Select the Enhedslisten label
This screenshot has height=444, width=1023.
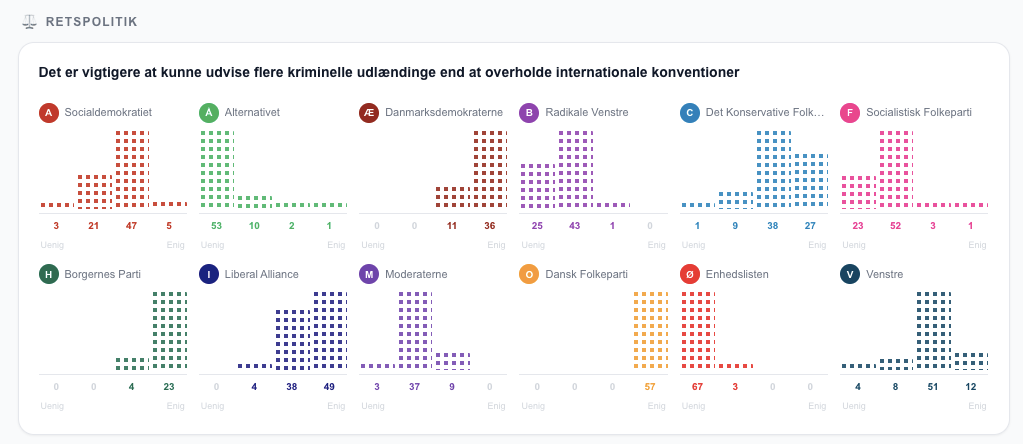[x=737, y=274]
